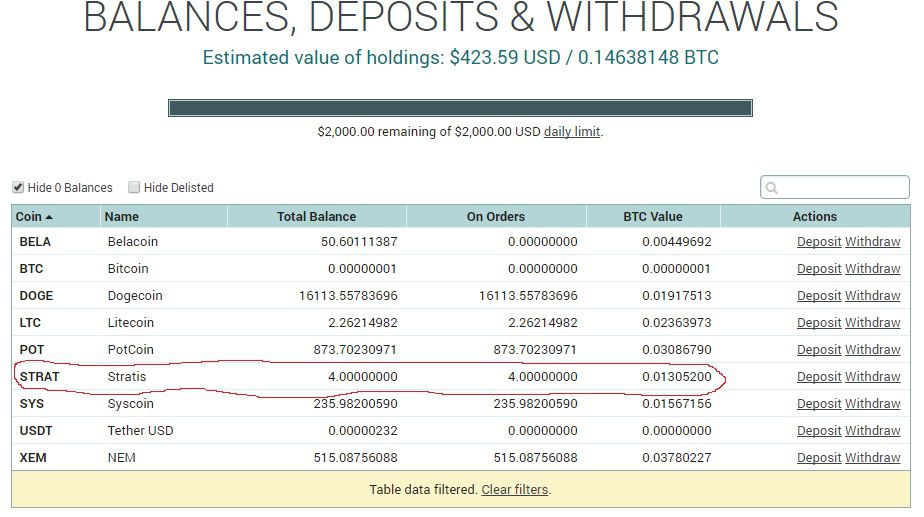Open the daily limit link
924x517 pixels.
coord(572,131)
